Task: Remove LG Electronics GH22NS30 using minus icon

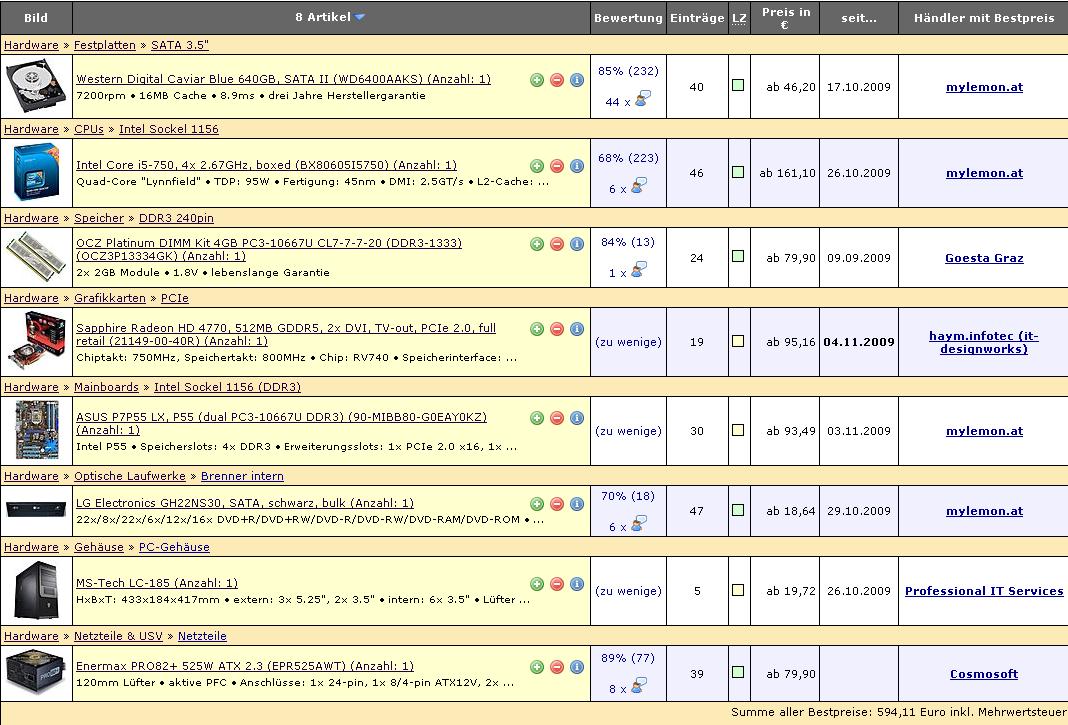Action: (x=556, y=504)
